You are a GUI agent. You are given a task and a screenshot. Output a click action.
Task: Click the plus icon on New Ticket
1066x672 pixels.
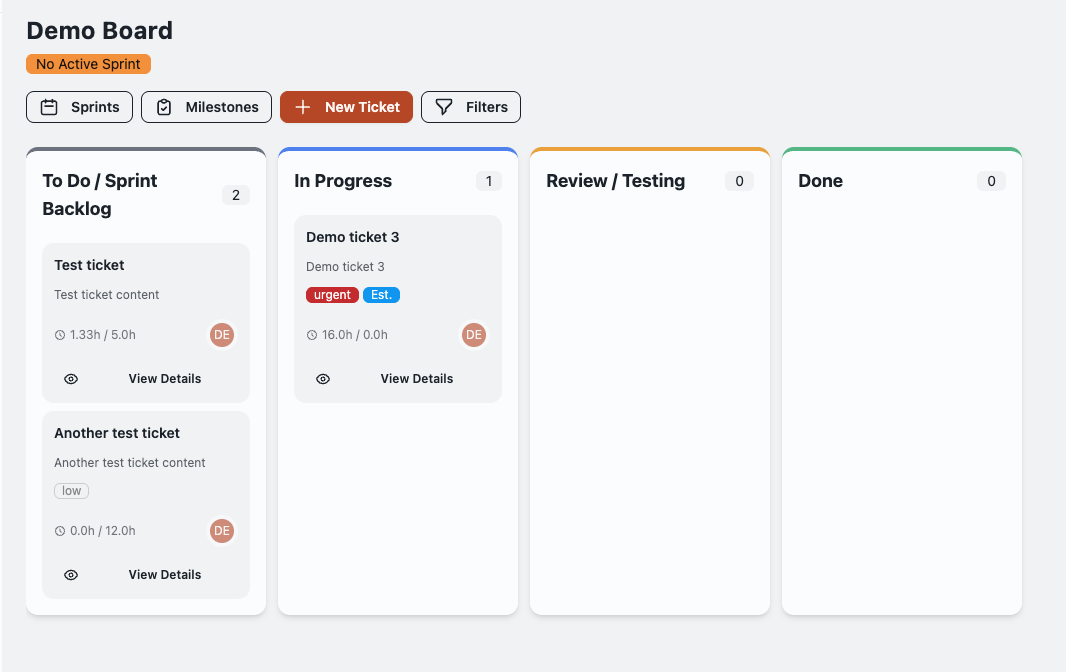point(302,107)
